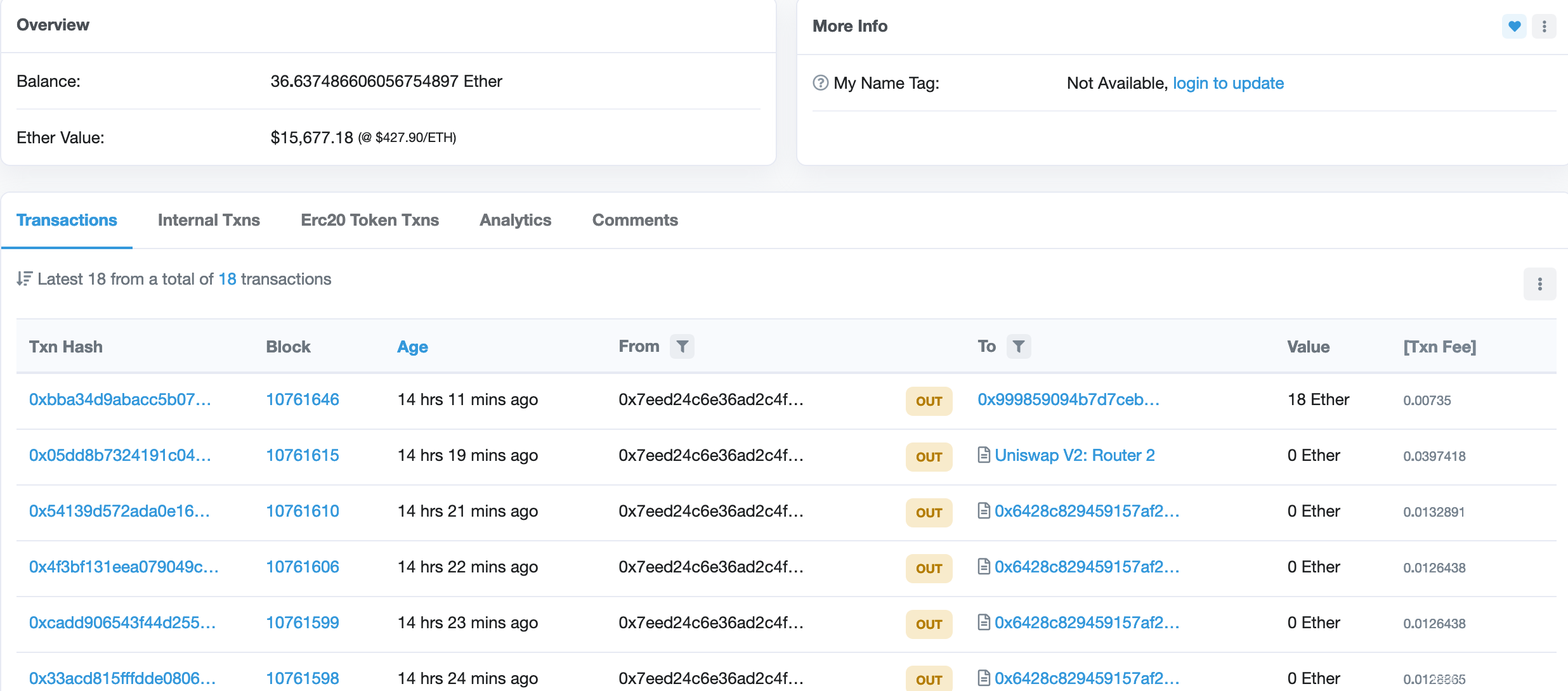Click sort icon beside Latest 18 transactions
This screenshot has width=1568, height=691.
(x=24, y=279)
